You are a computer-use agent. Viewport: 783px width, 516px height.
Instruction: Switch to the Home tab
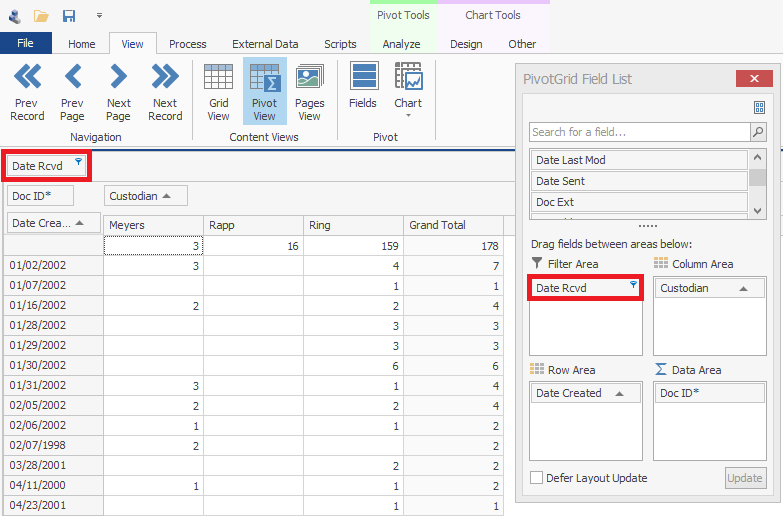[x=82, y=44]
